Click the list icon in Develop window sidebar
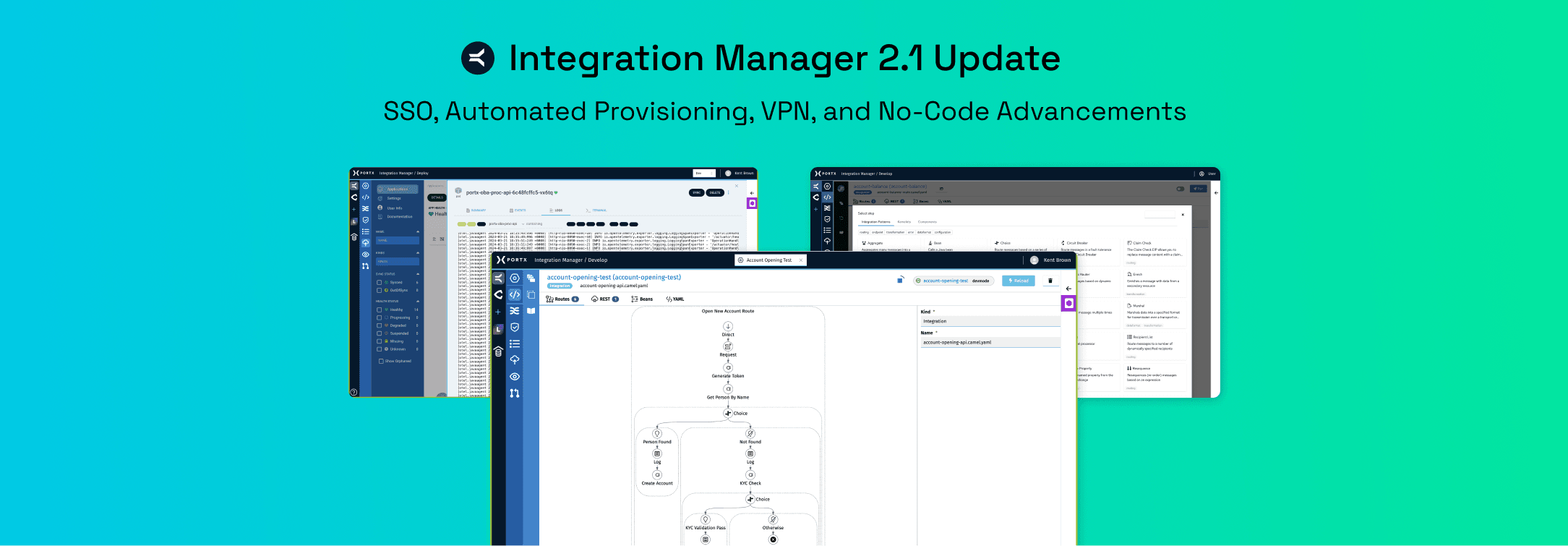 (x=515, y=344)
